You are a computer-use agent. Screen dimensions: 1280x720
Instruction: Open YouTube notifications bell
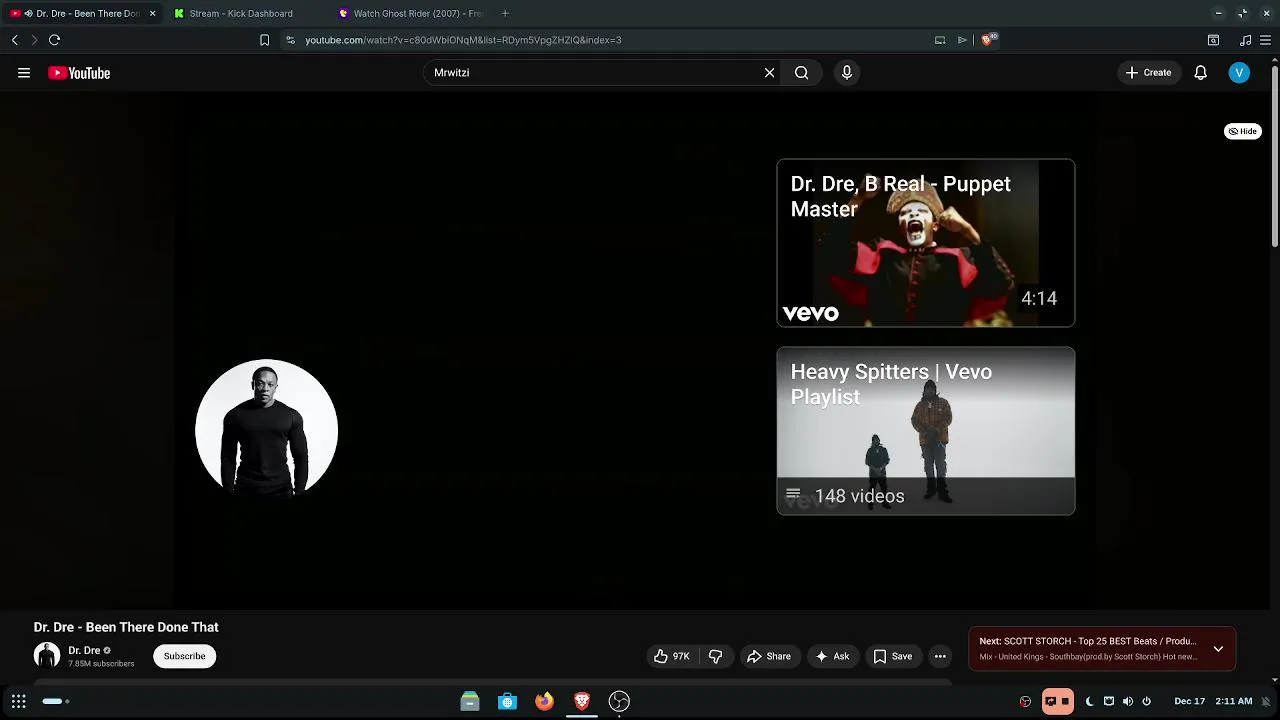pyautogui.click(x=1200, y=73)
